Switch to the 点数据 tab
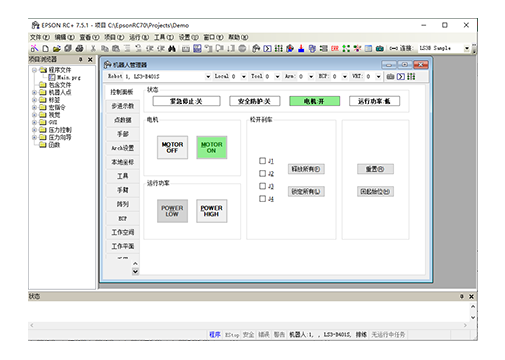The width and height of the screenshot is (505, 360). pos(123,120)
